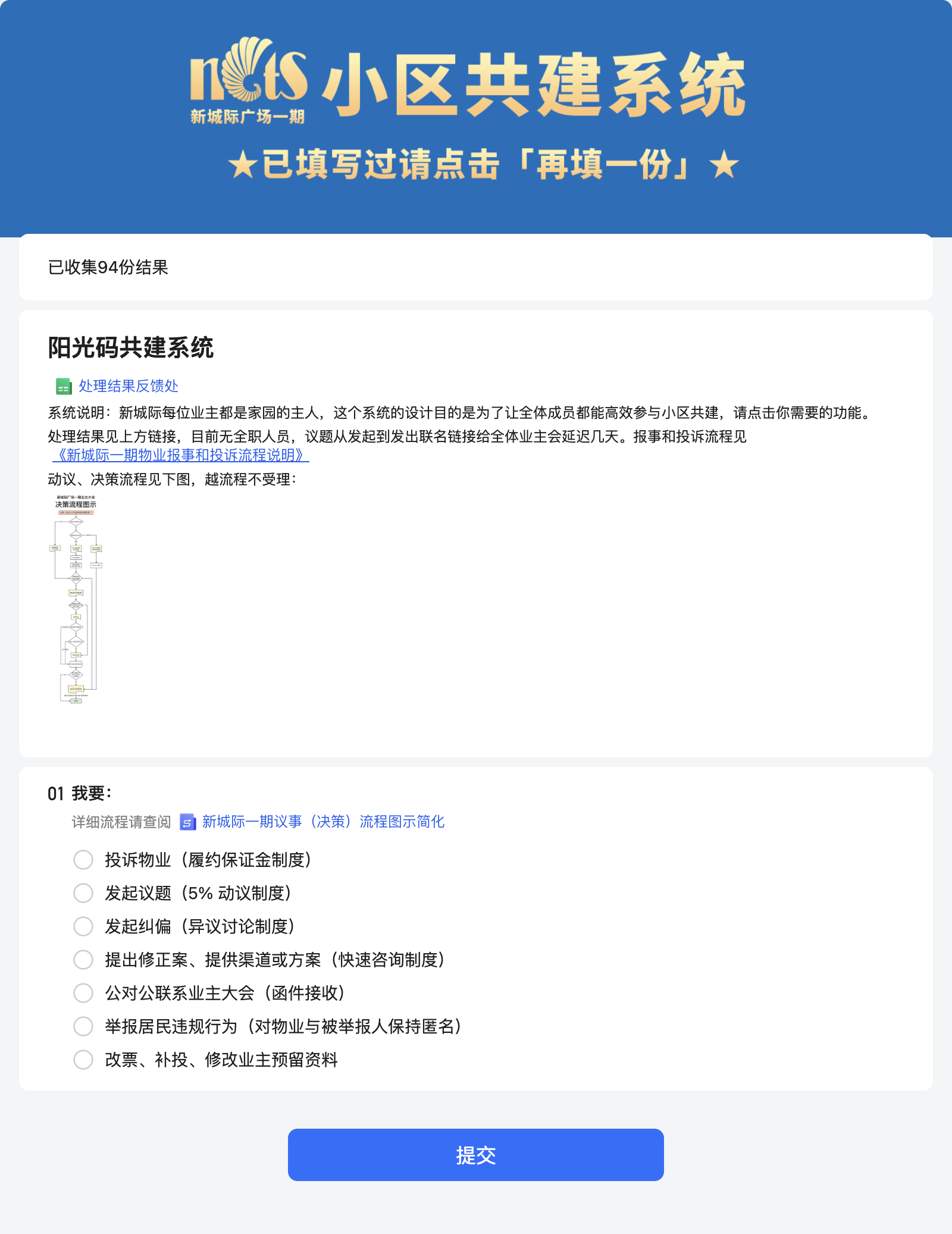The height and width of the screenshot is (1234, 952).
Task: Select 举报居民违规行为 option
Action: (x=83, y=1026)
